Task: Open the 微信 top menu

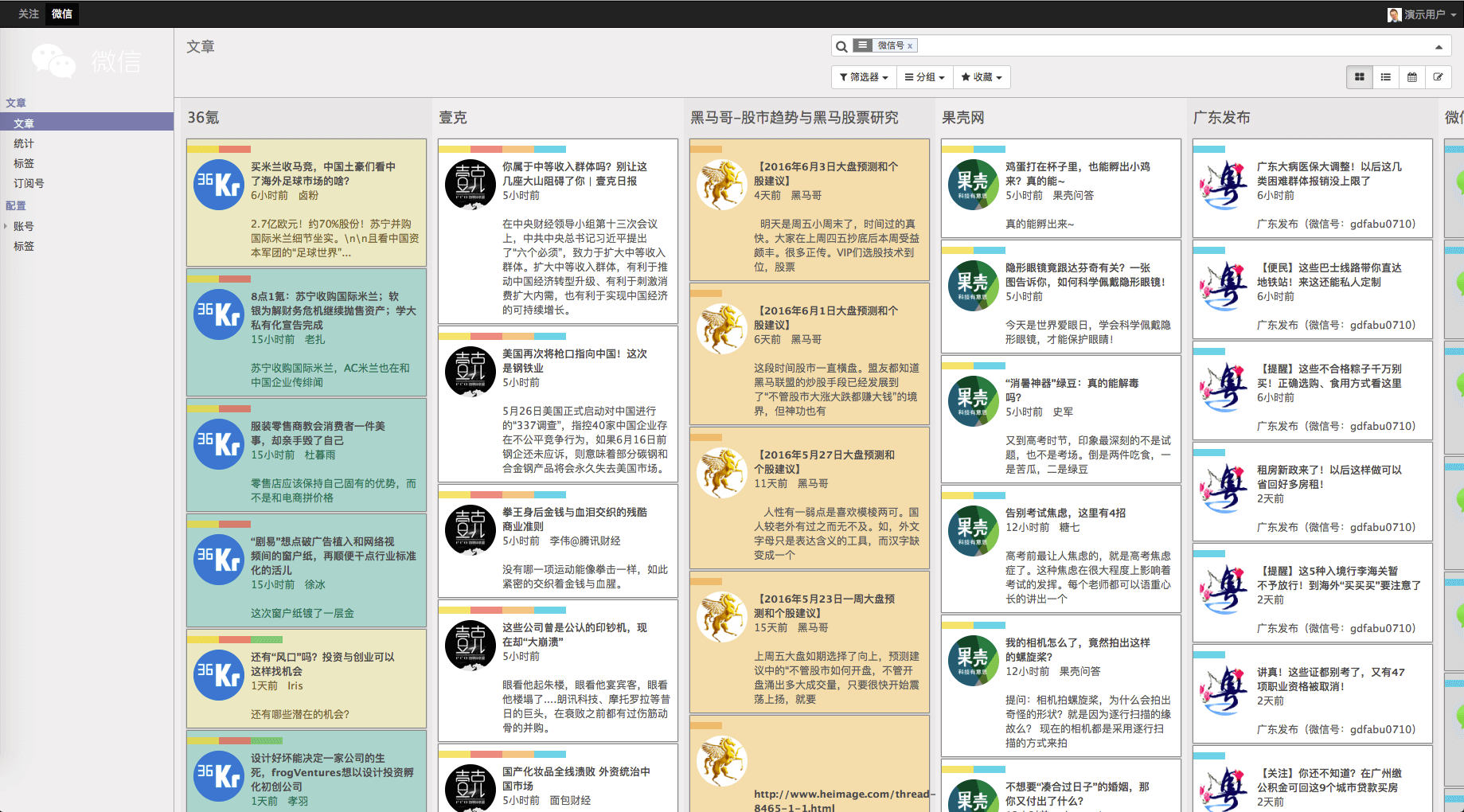Action: pos(62,14)
